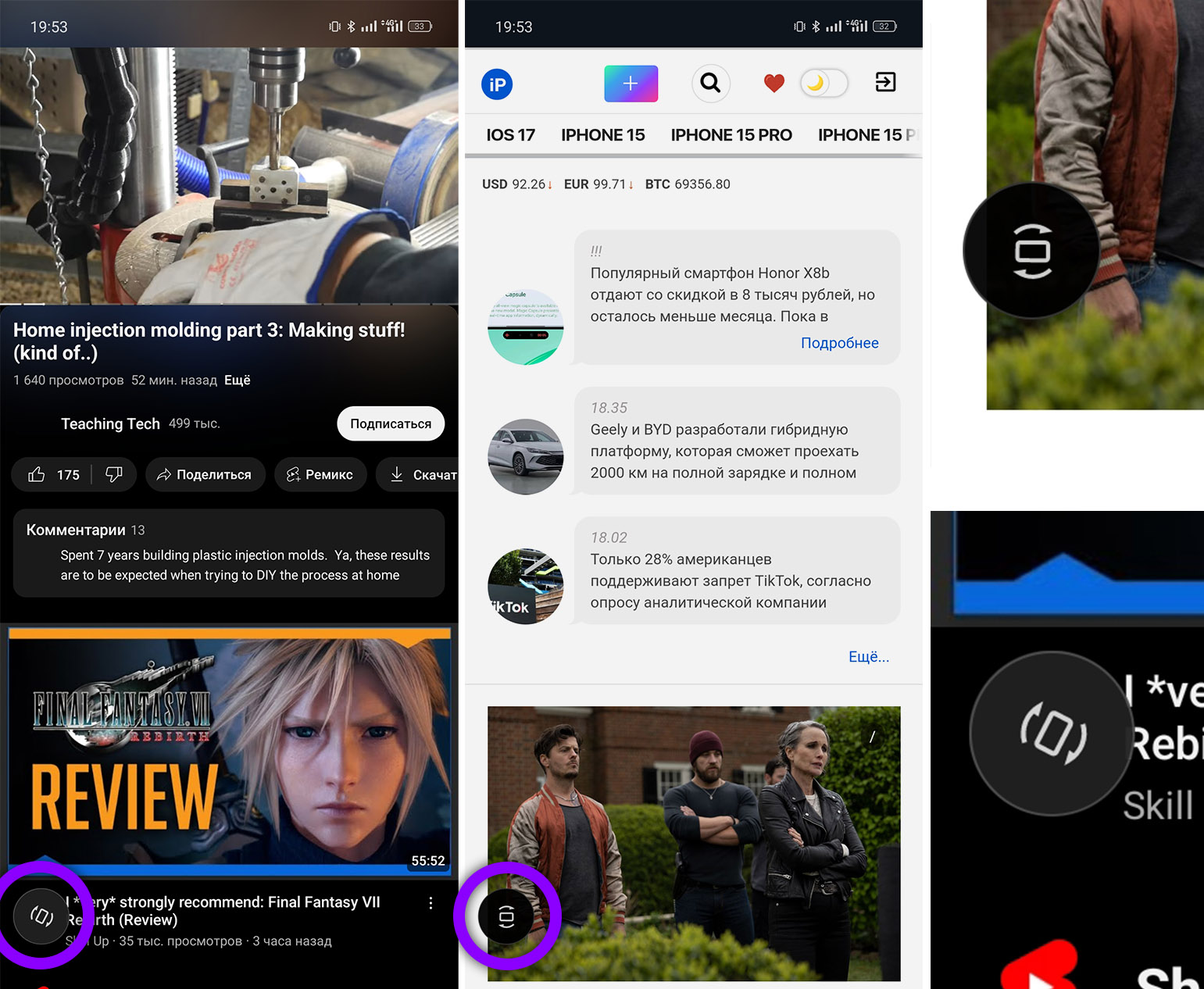This screenshot has width=1204, height=989.
Task: Tap the white car round thumbnail
Action: (x=526, y=457)
